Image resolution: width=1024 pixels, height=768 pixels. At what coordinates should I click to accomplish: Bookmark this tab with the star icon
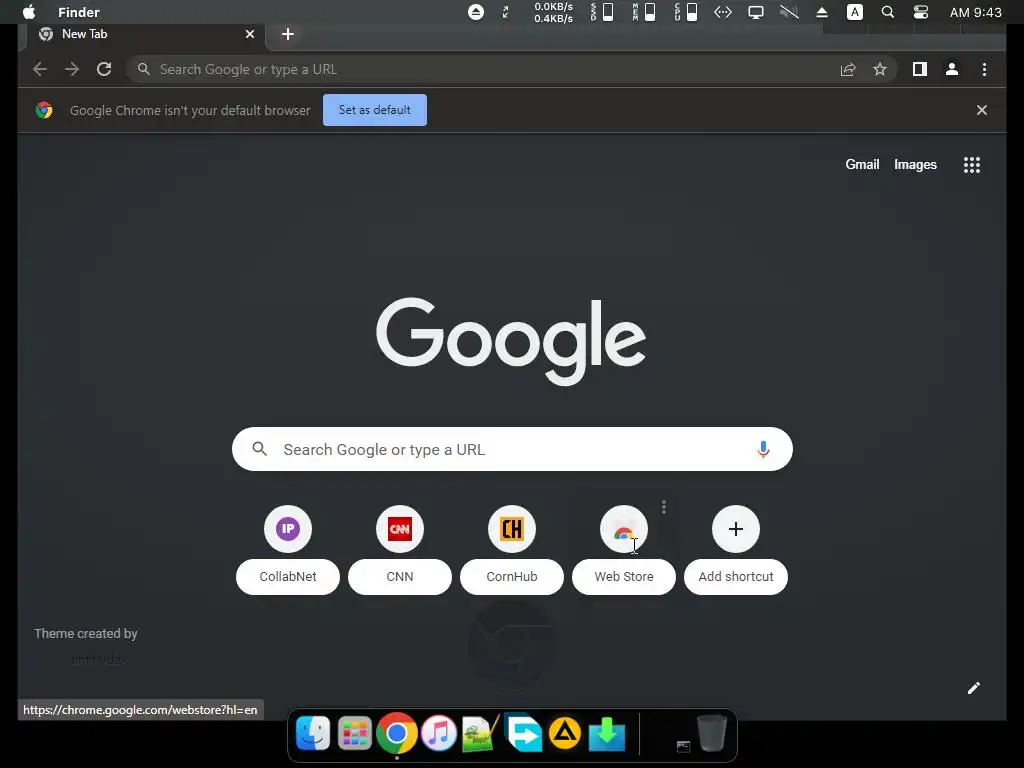pos(880,69)
